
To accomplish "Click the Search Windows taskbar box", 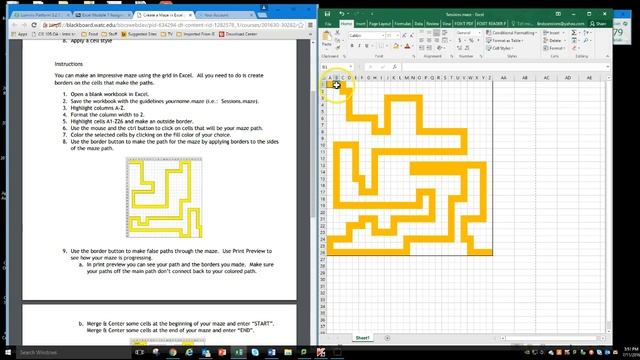I will [73, 352].
